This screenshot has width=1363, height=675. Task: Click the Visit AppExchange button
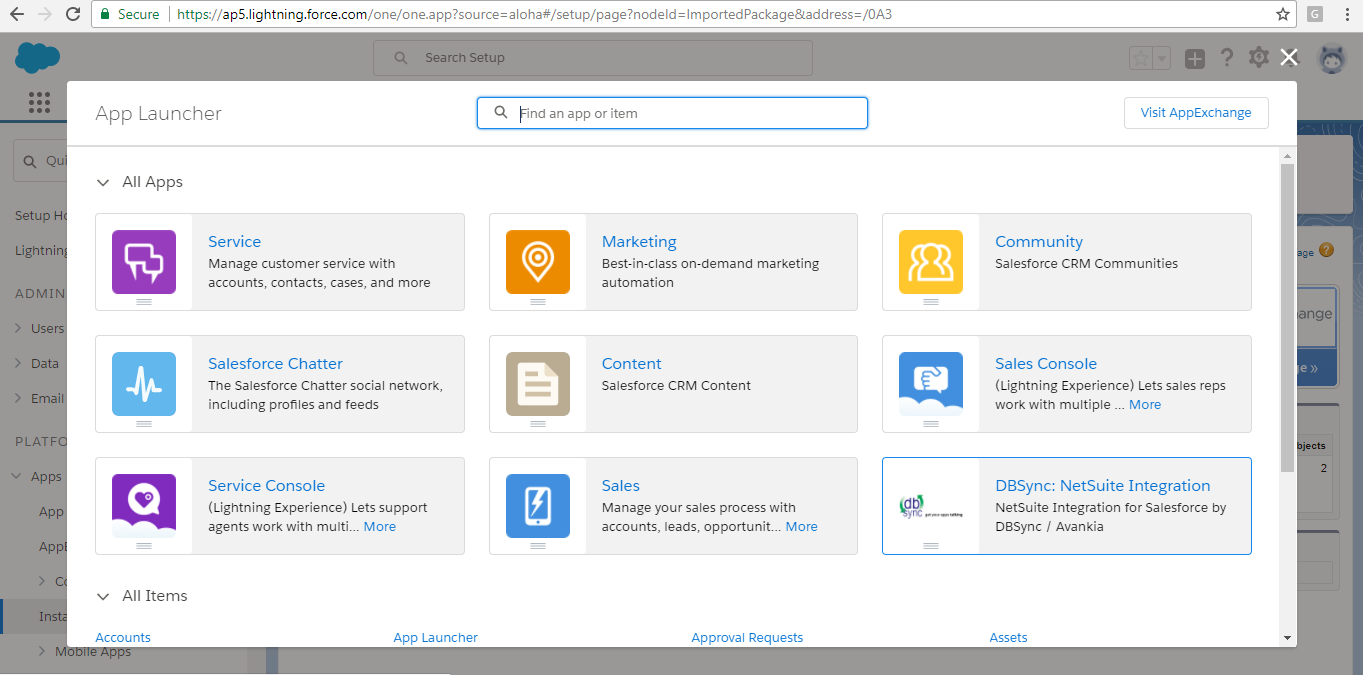point(1196,112)
